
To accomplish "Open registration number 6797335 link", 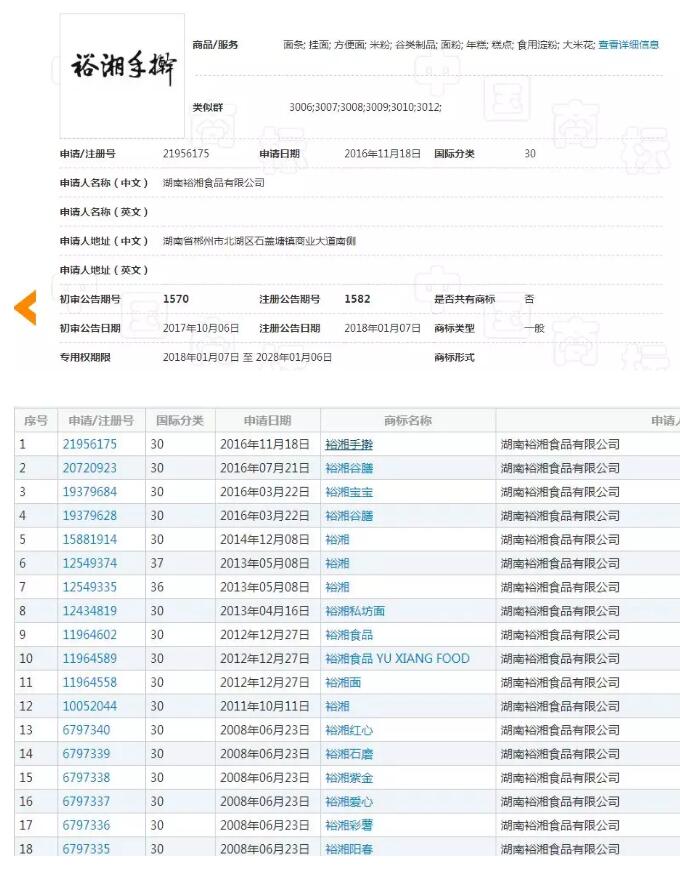I will point(86,849).
